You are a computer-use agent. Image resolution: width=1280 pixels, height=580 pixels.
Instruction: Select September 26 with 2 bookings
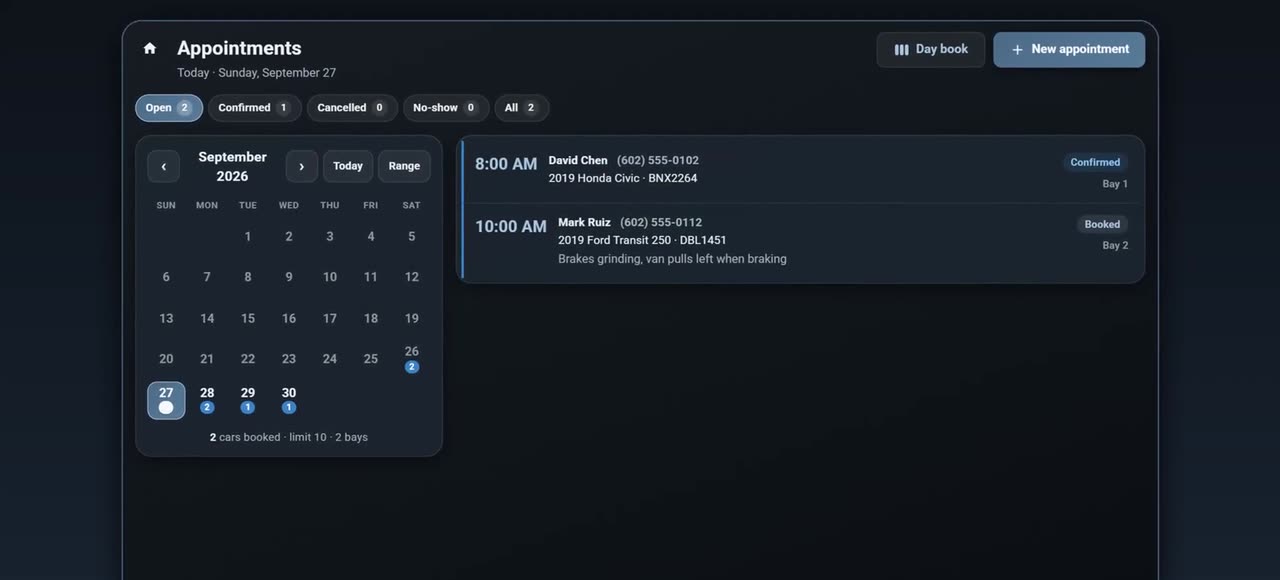pyautogui.click(x=412, y=359)
